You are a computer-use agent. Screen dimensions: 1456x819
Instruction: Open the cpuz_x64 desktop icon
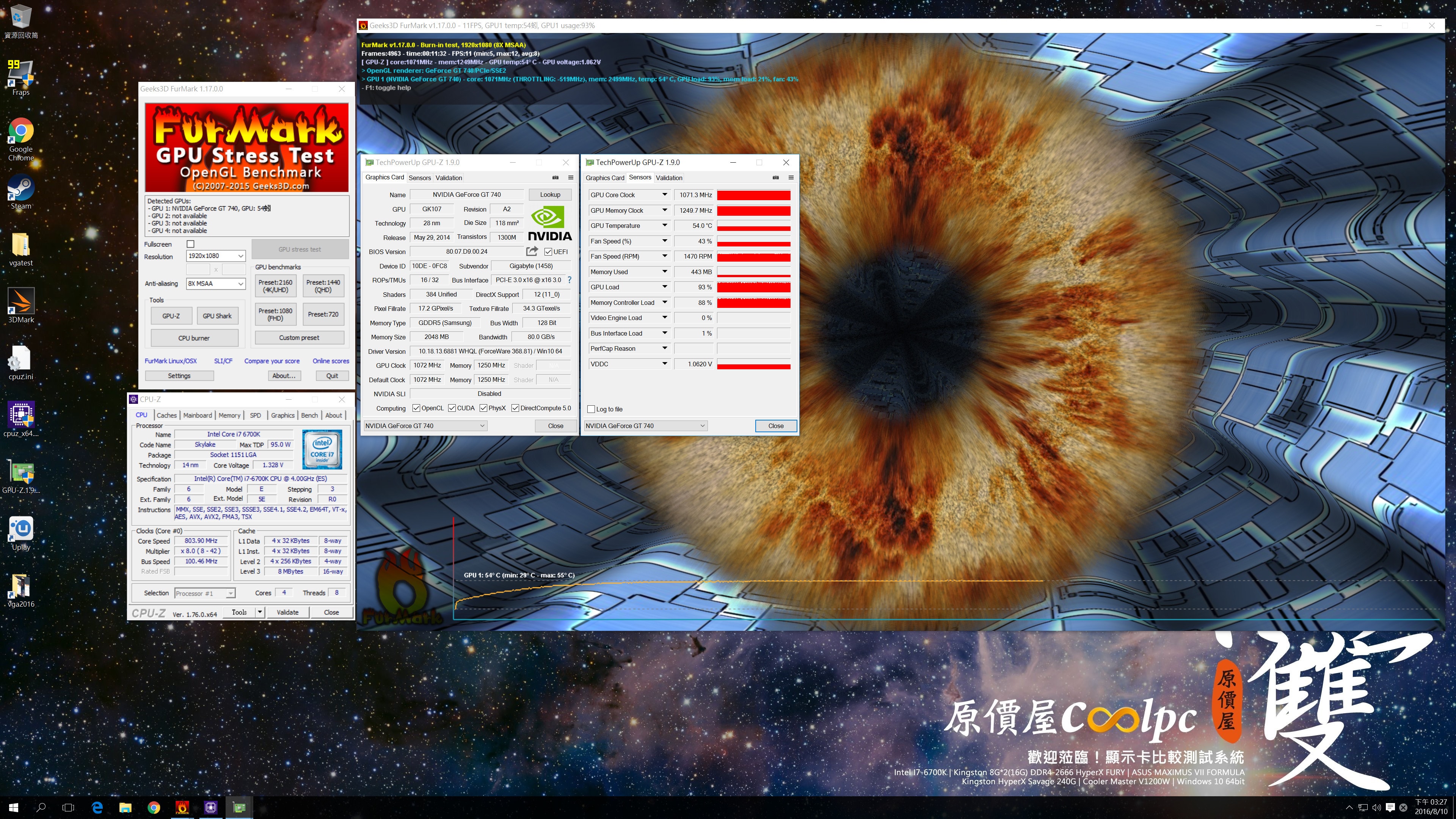pyautogui.click(x=21, y=419)
